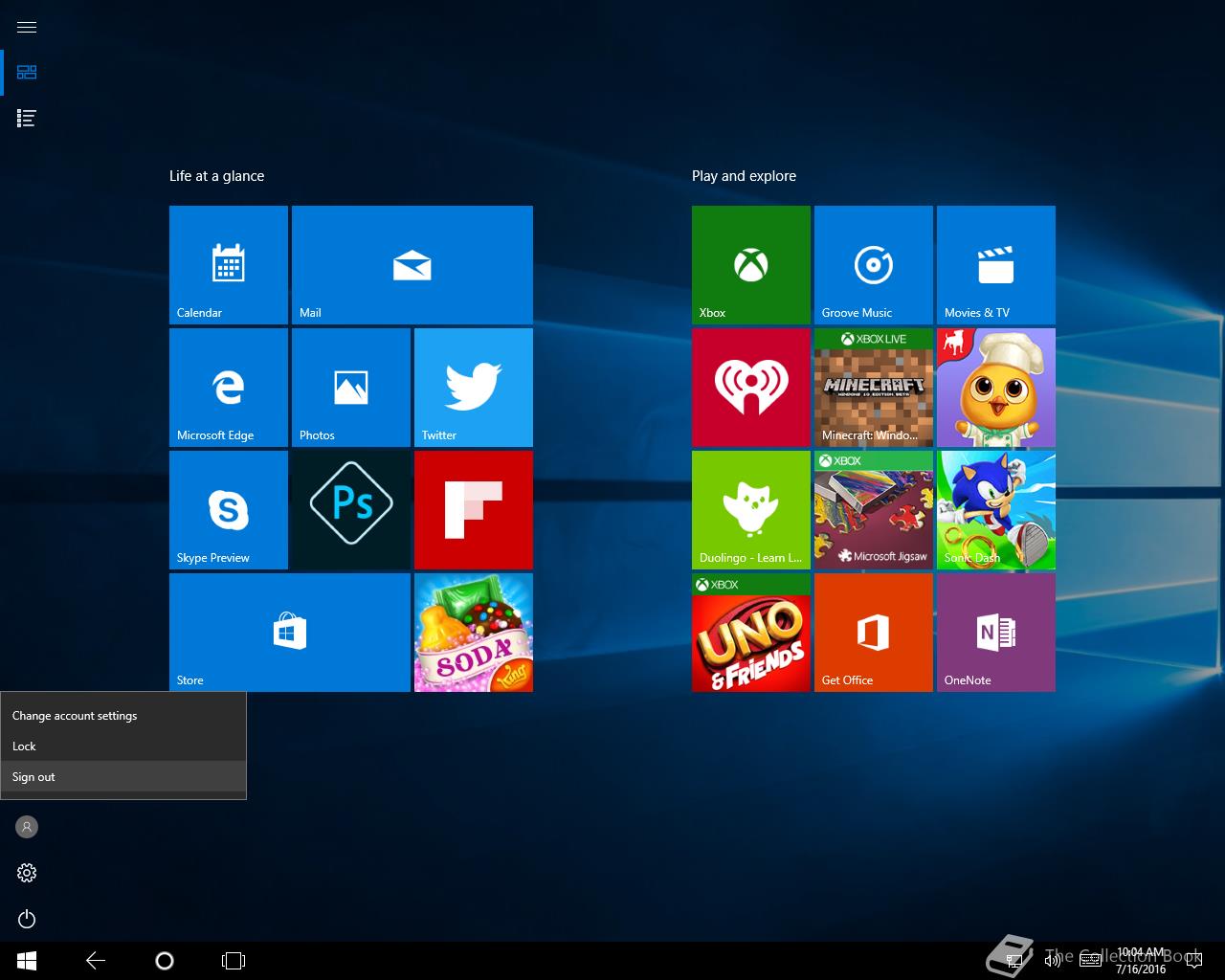Open Settings gear in Start
Screen dimensions: 1225x980
point(27,873)
